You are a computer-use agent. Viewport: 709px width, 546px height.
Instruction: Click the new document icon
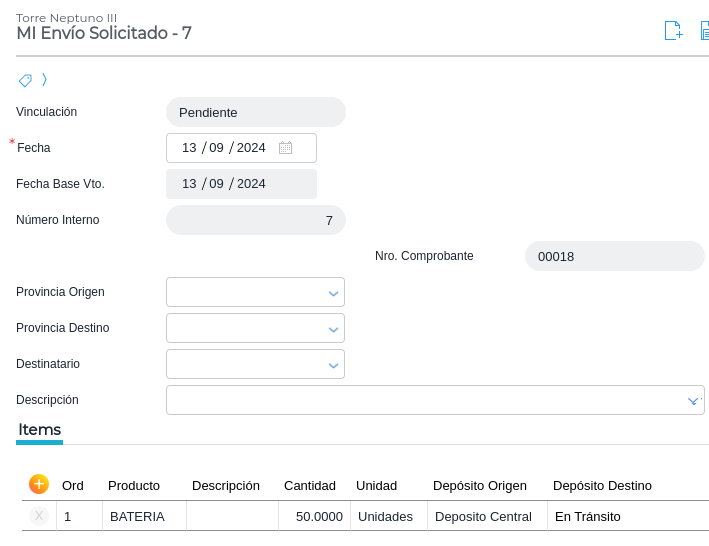[673, 31]
